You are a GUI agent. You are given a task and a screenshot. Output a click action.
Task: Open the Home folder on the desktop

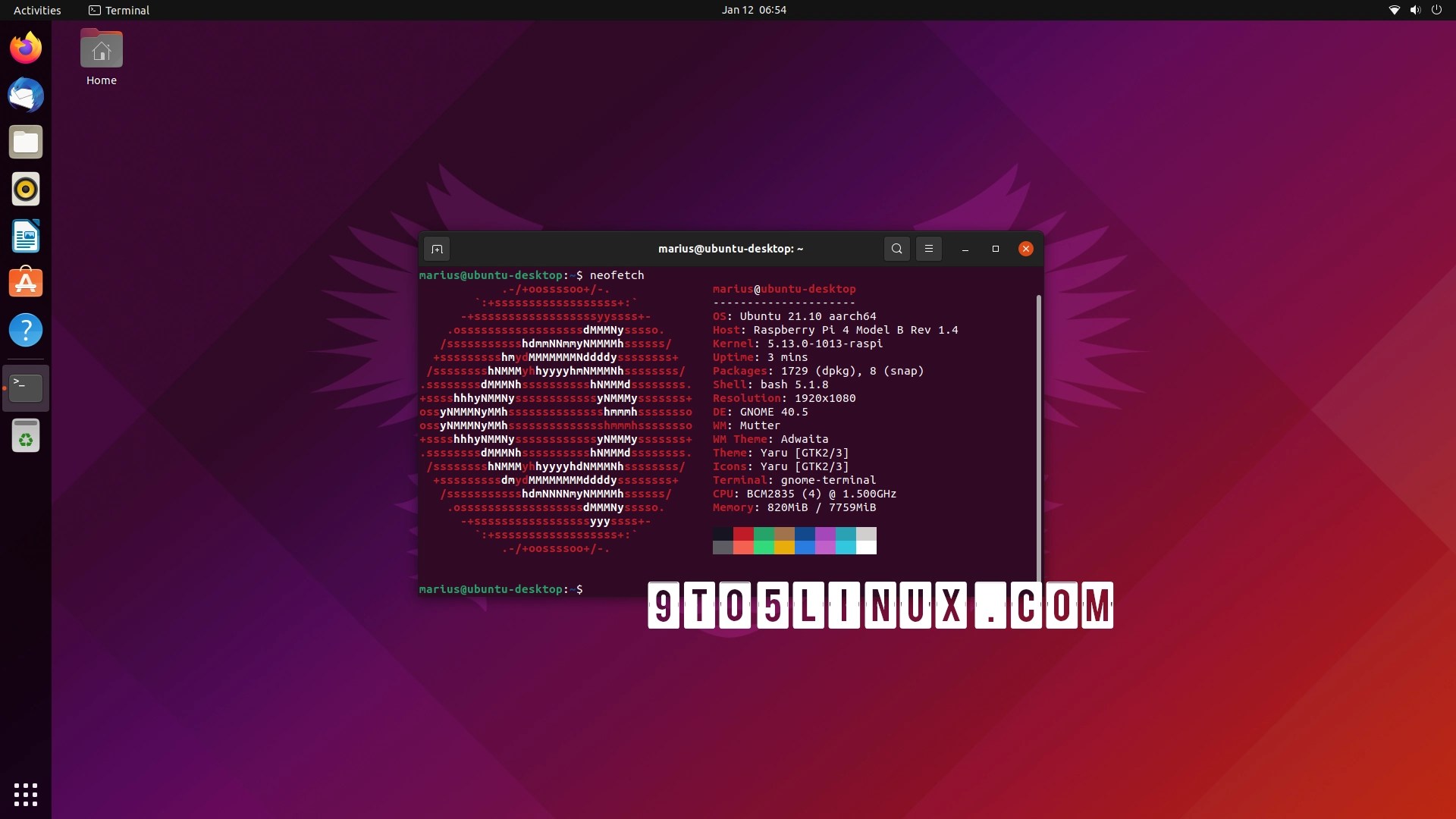[x=101, y=48]
